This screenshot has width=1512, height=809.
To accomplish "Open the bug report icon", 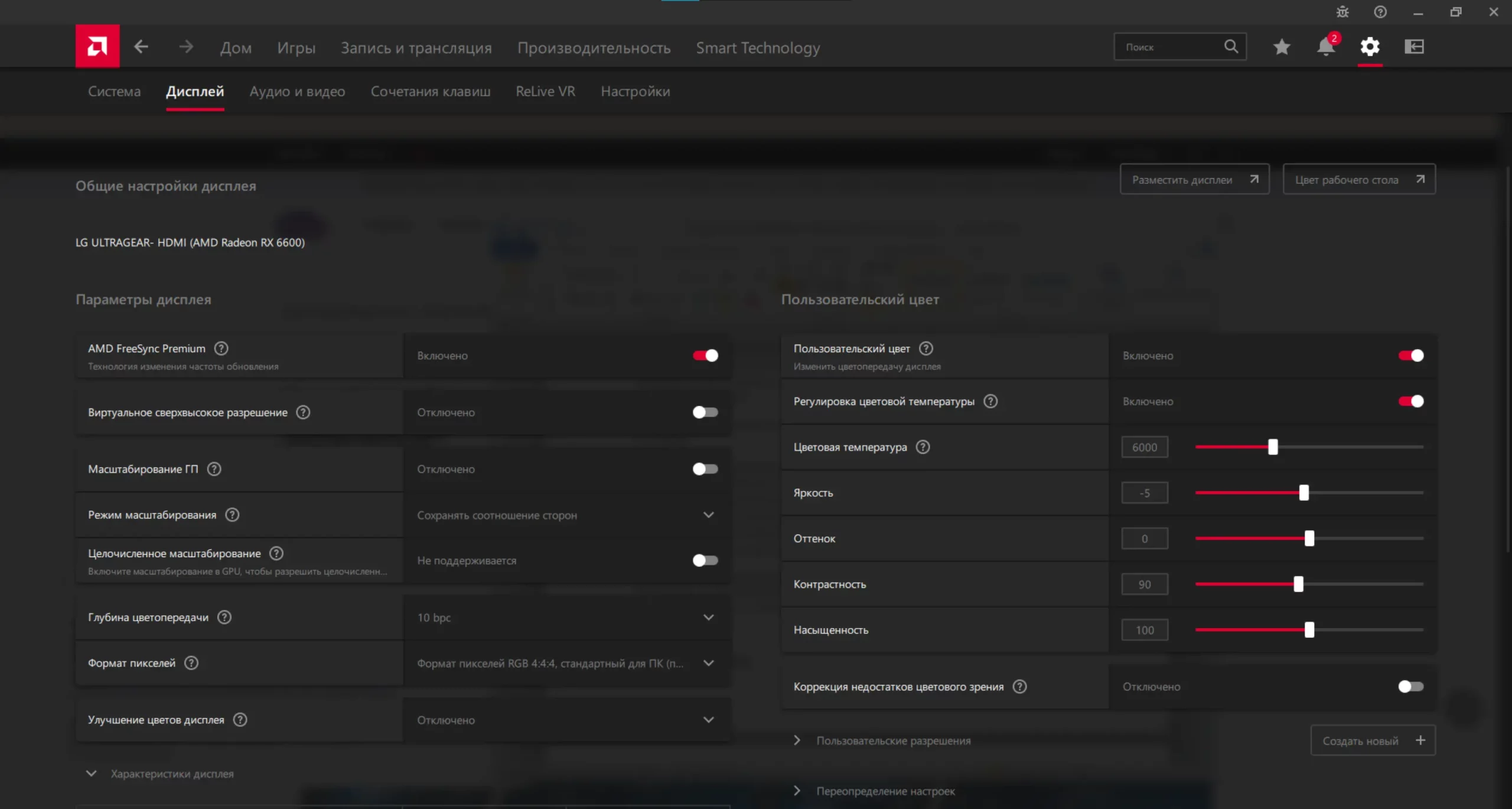I will [1342, 12].
